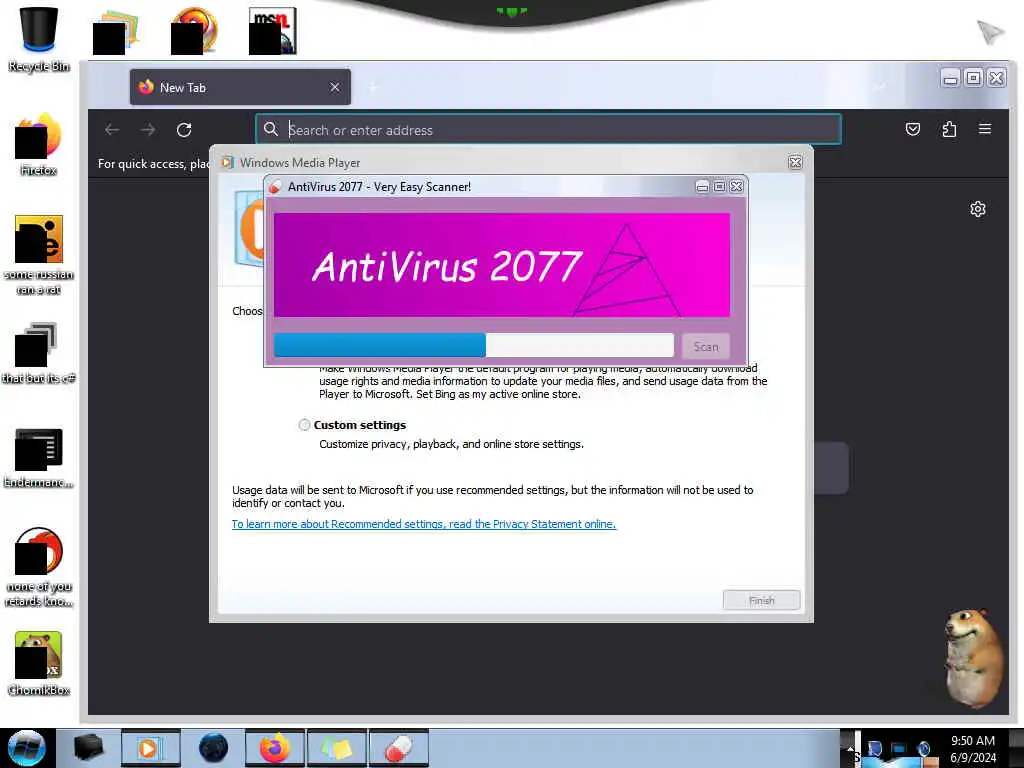Click the Firefox forward arrow
The width and height of the screenshot is (1024, 768).
(x=148, y=129)
